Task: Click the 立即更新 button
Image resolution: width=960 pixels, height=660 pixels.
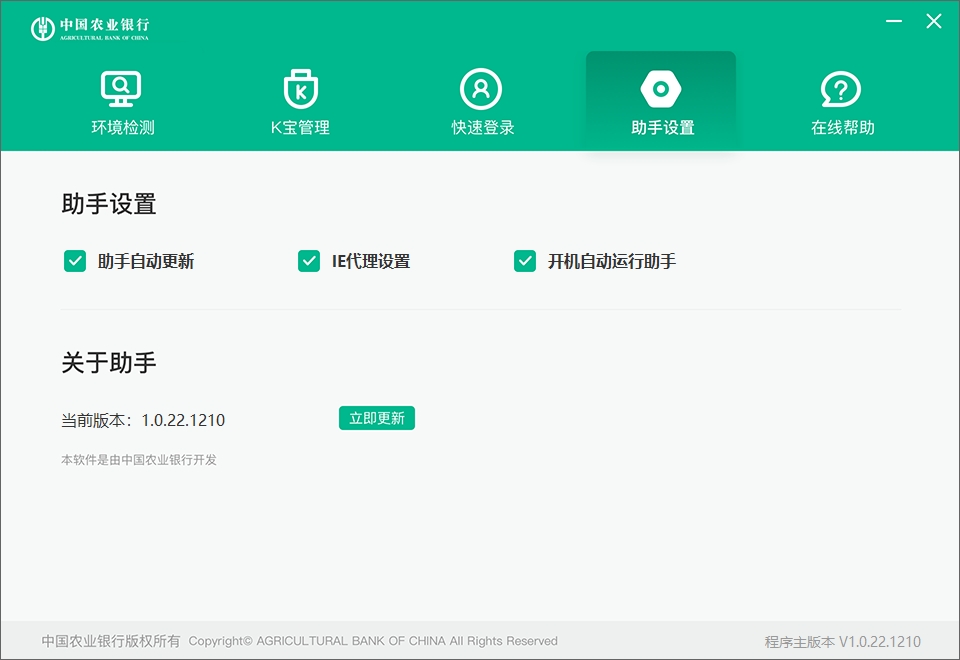Action: 377,418
